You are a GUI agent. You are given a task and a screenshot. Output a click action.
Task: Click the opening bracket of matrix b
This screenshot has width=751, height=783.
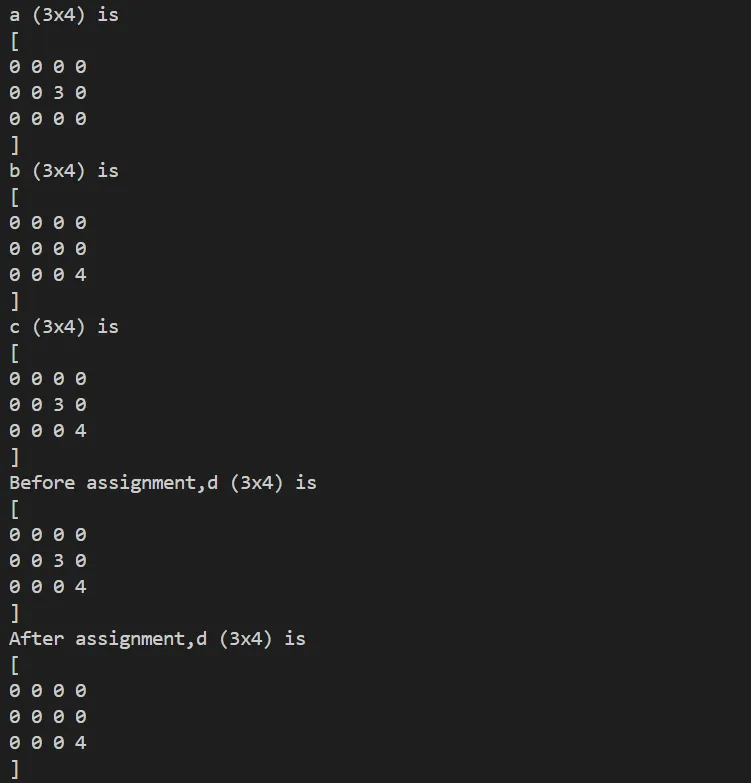click(x=14, y=198)
